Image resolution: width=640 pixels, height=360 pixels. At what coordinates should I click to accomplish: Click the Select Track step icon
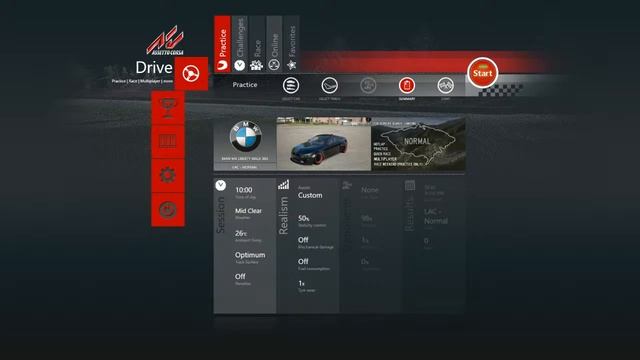[329, 86]
